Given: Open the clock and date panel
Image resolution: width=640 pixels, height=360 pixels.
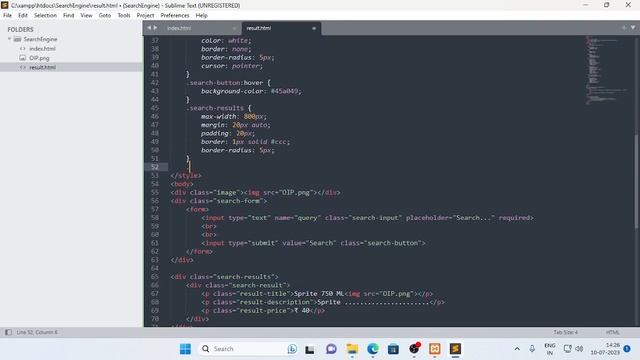Looking at the screenshot, I should coord(605,349).
